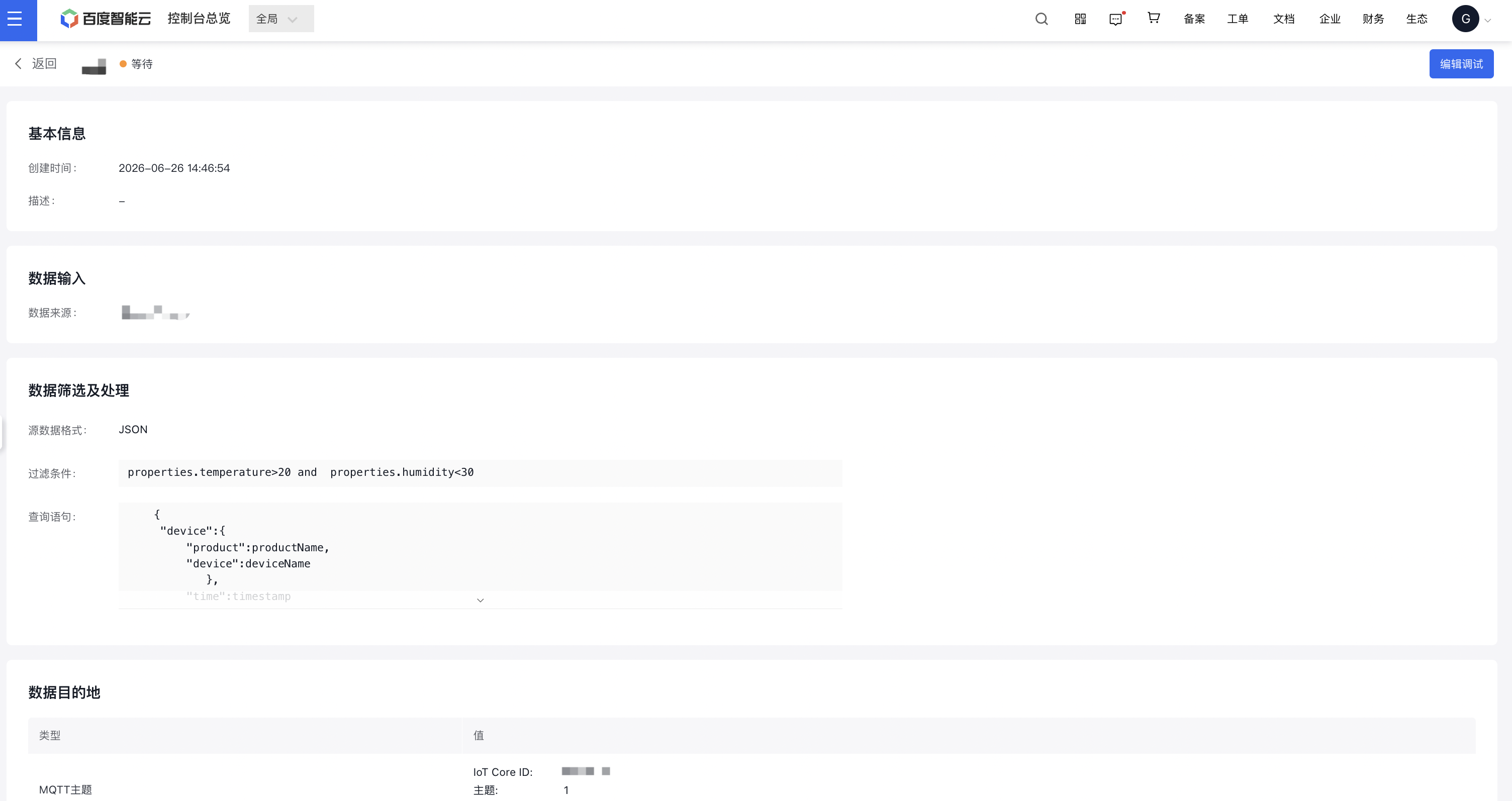Click the "product":productName line
The width and height of the screenshot is (1512, 801).
pyautogui.click(x=258, y=548)
